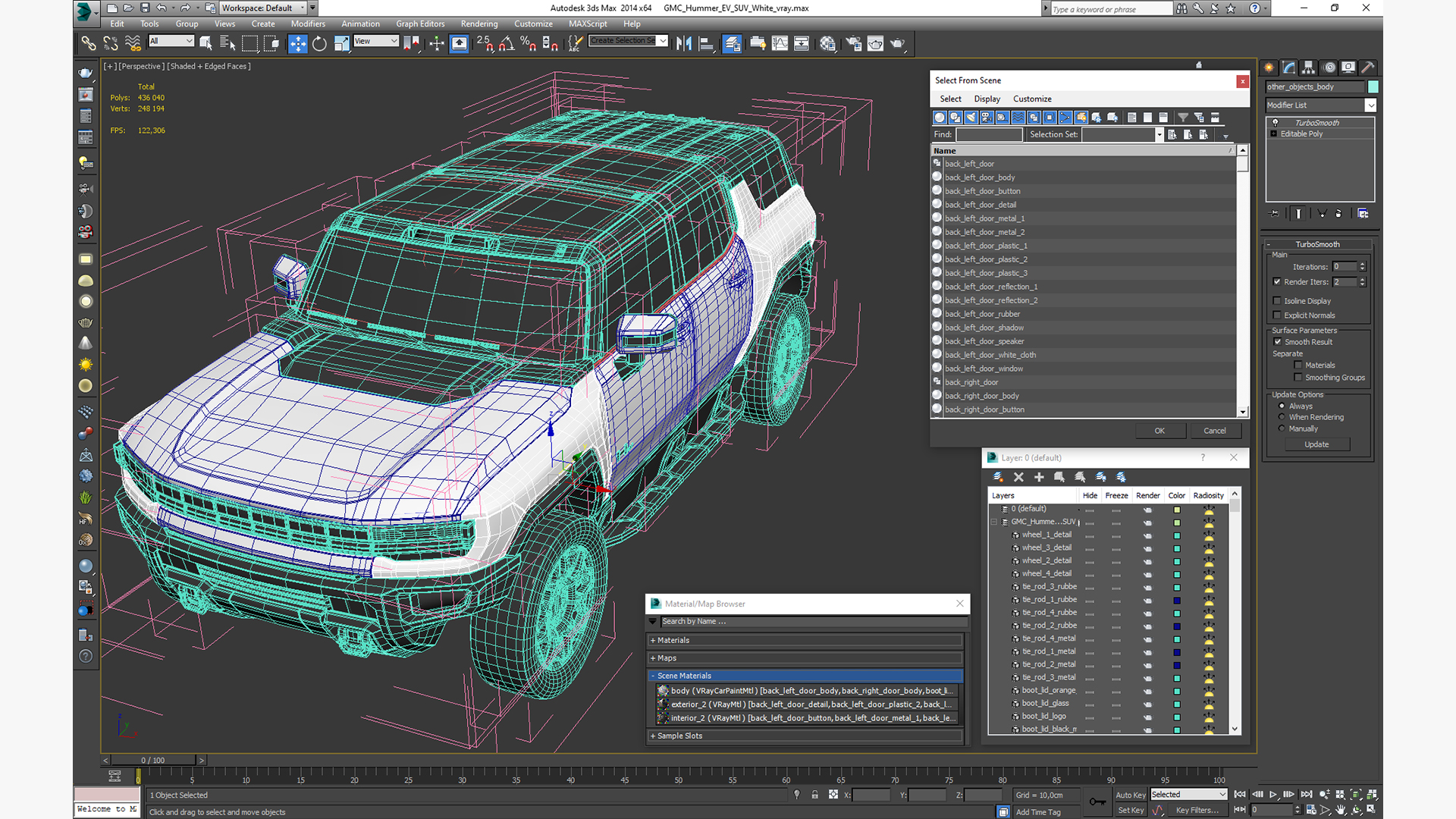Collapse the GMC_Humme...SUV layer tree
The image size is (1456, 819).
pos(994,522)
